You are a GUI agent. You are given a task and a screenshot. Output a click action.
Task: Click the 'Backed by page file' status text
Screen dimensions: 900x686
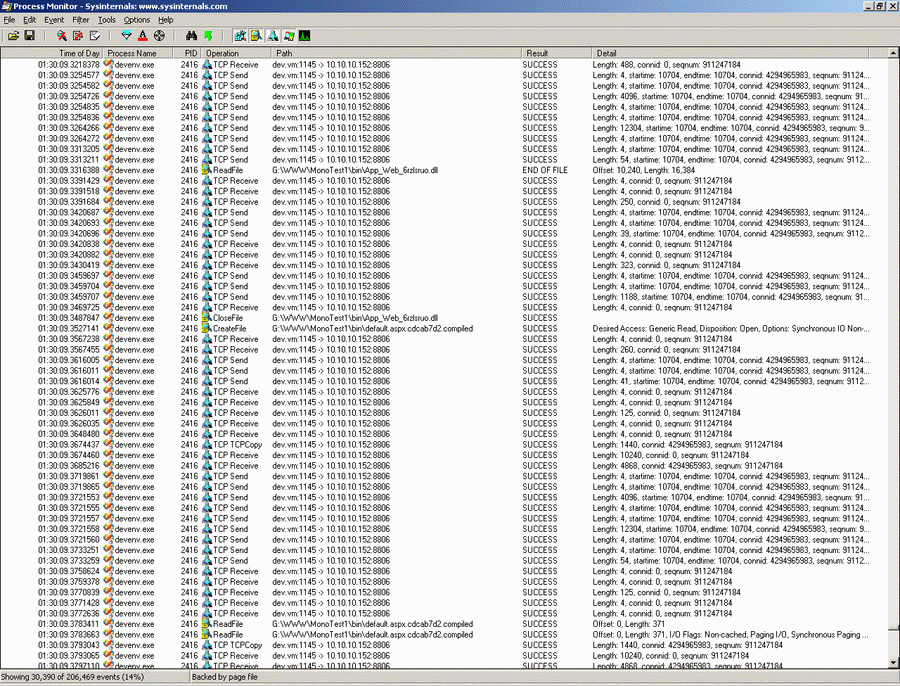click(224, 677)
